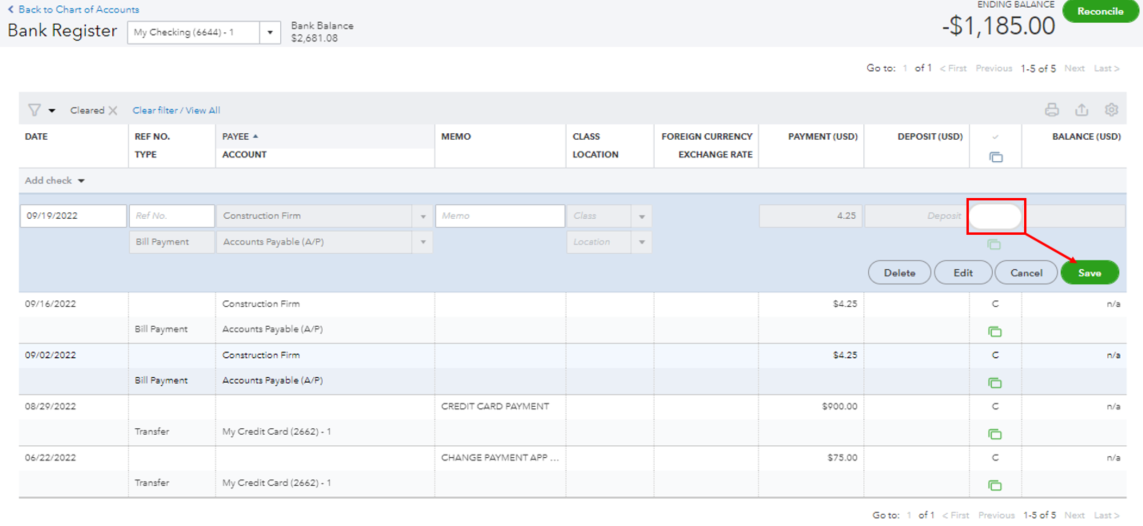Click the print icon above the register
Screen dimensions: 1143x526
point(1051,110)
